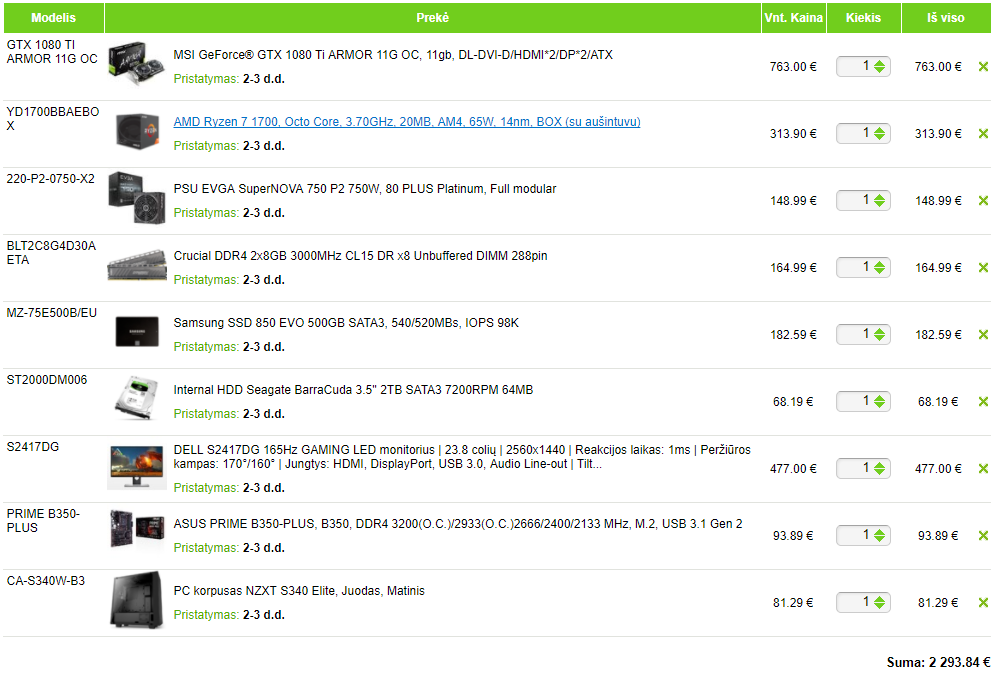
Task: Open the DELL monitor thumbnail image
Action: click(136, 467)
